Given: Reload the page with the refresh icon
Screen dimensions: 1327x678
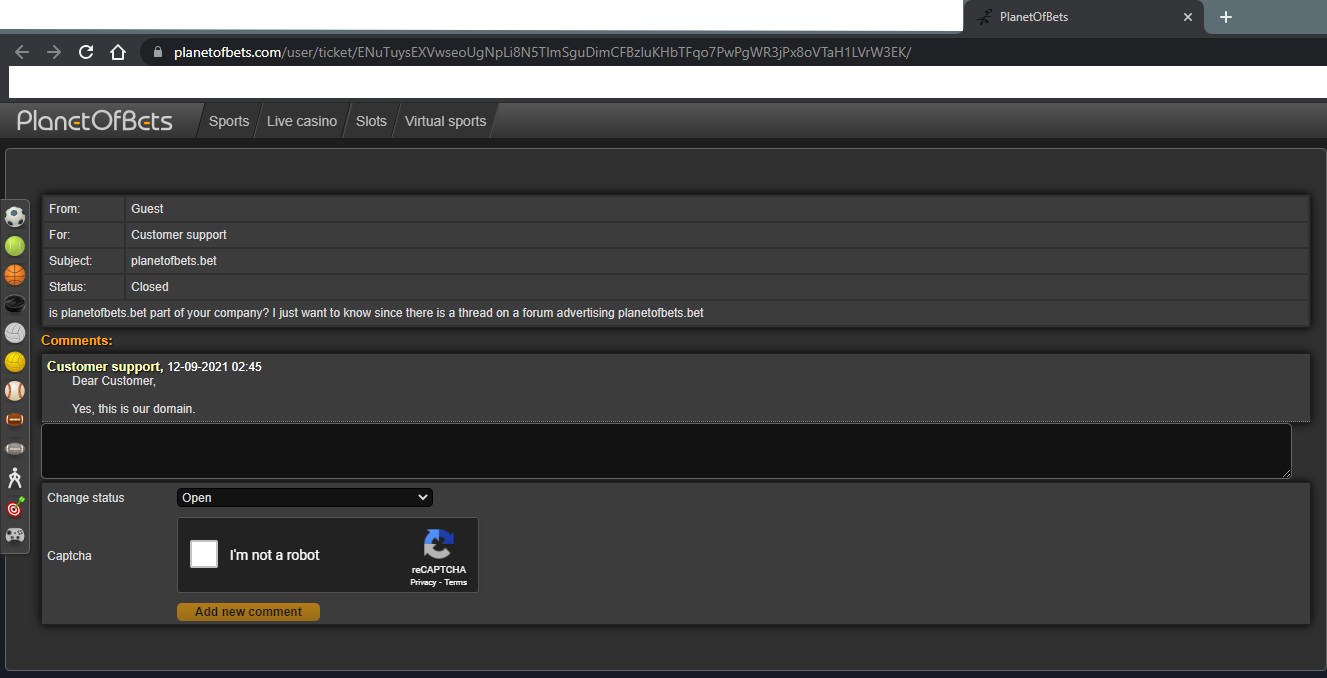Looking at the screenshot, I should pyautogui.click(x=86, y=52).
